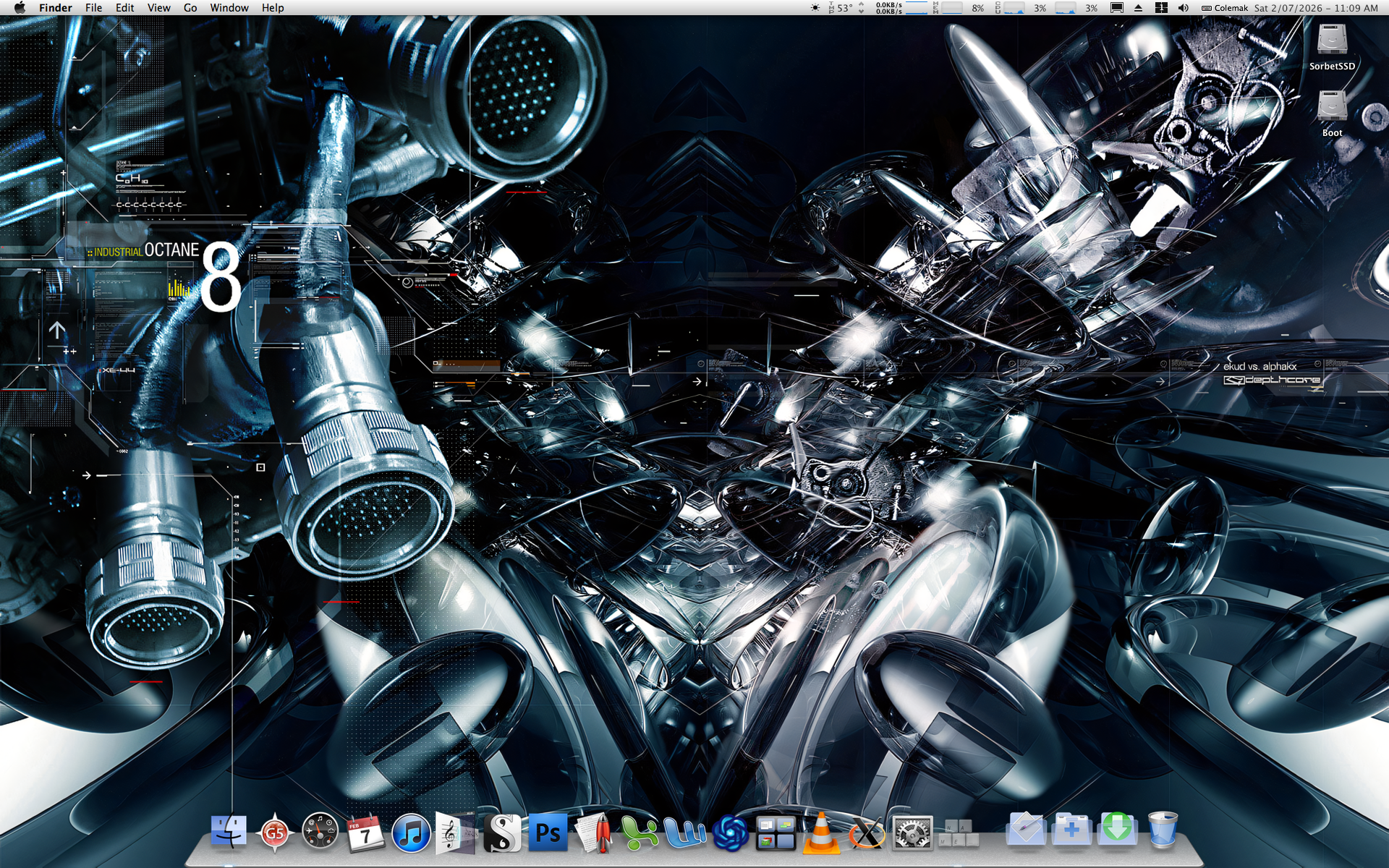1389x868 pixels.
Task: Open the red rocket document app in Dock
Action: [x=593, y=832]
